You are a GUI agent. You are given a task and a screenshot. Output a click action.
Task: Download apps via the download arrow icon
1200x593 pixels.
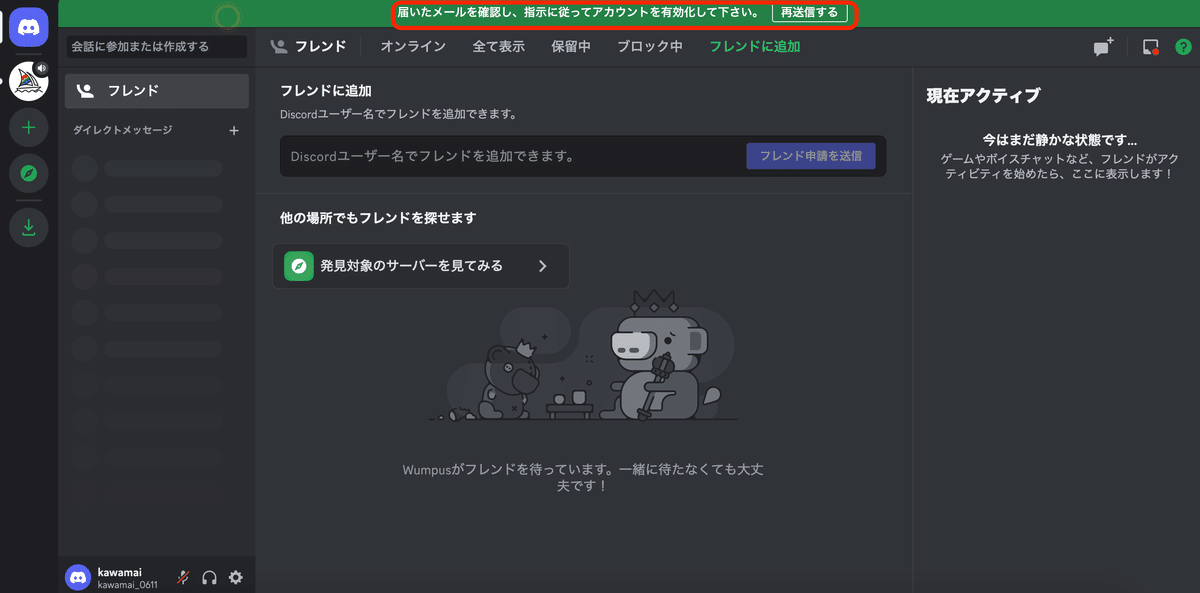(29, 228)
